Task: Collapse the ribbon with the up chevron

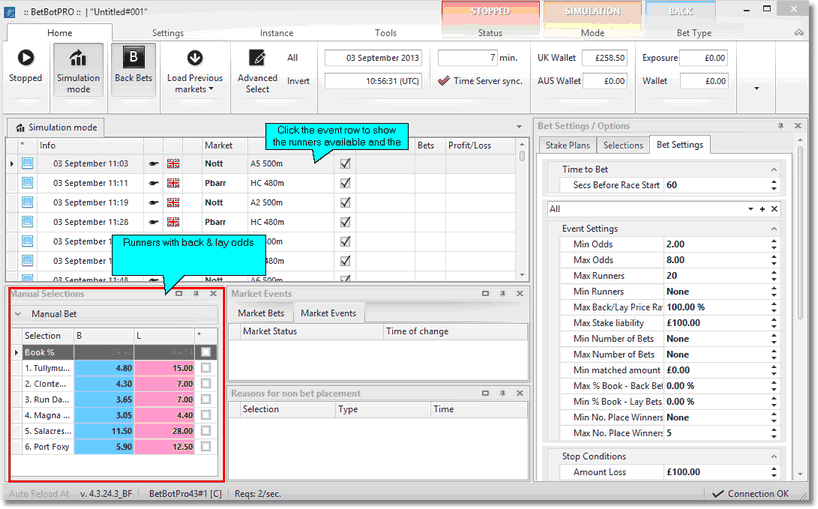Action: click(x=799, y=32)
